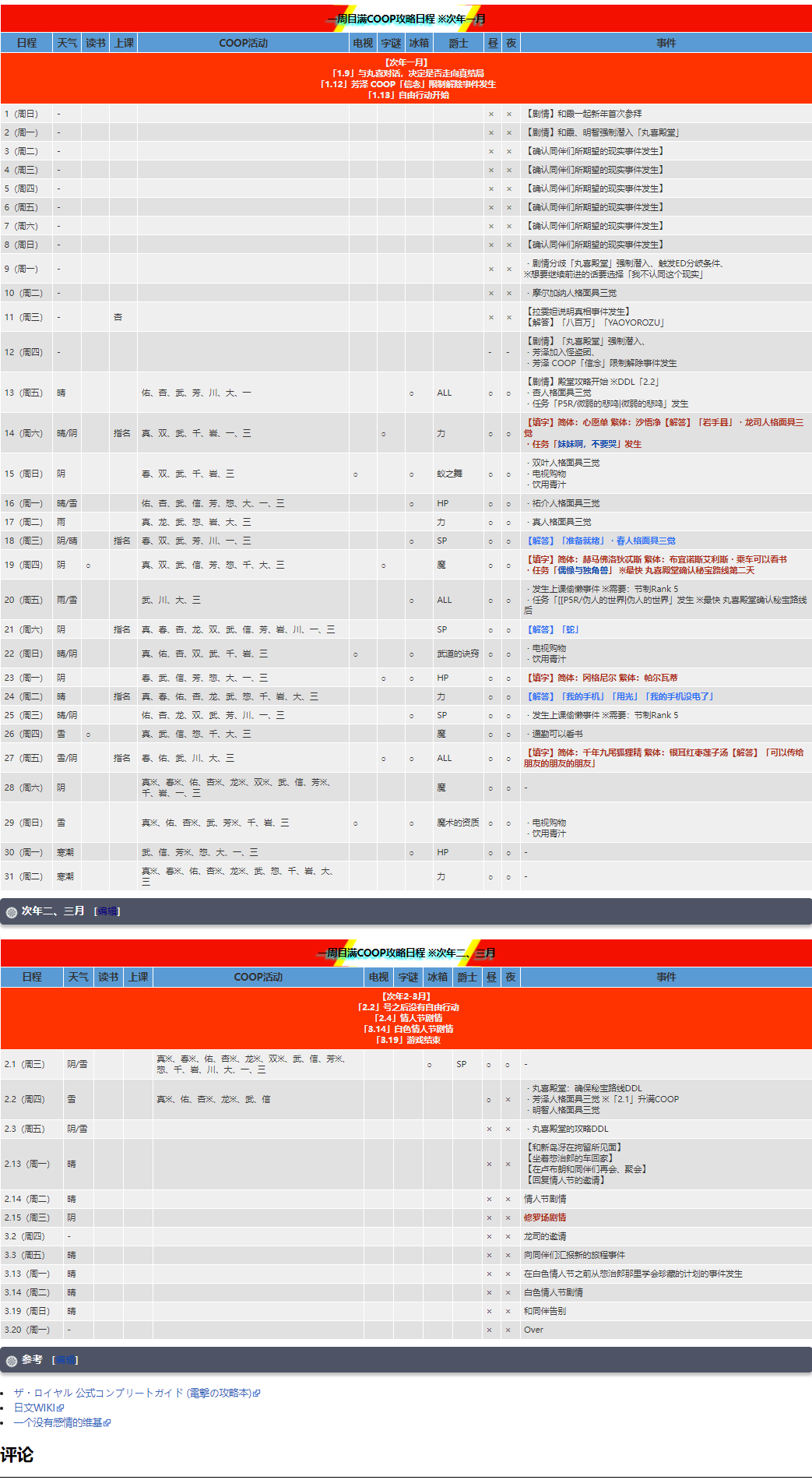
Task: Click the 【解答】「准备就绪」 answer link on day 18
Action: coord(565,541)
